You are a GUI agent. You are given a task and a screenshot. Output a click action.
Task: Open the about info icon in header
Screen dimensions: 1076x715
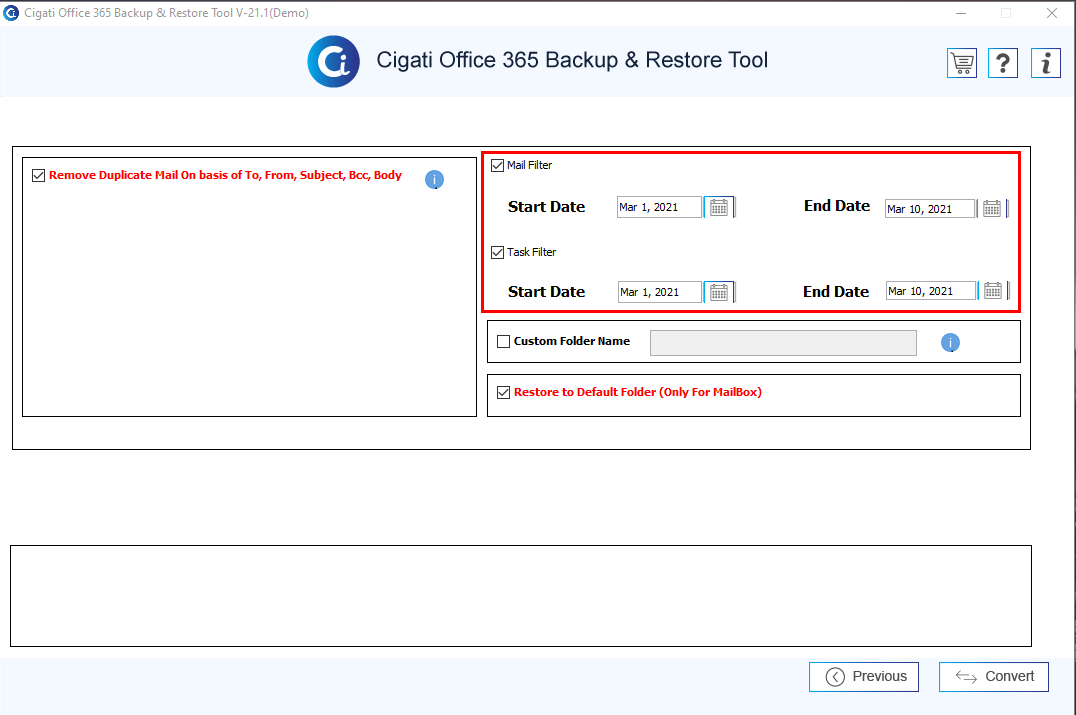click(x=1046, y=63)
